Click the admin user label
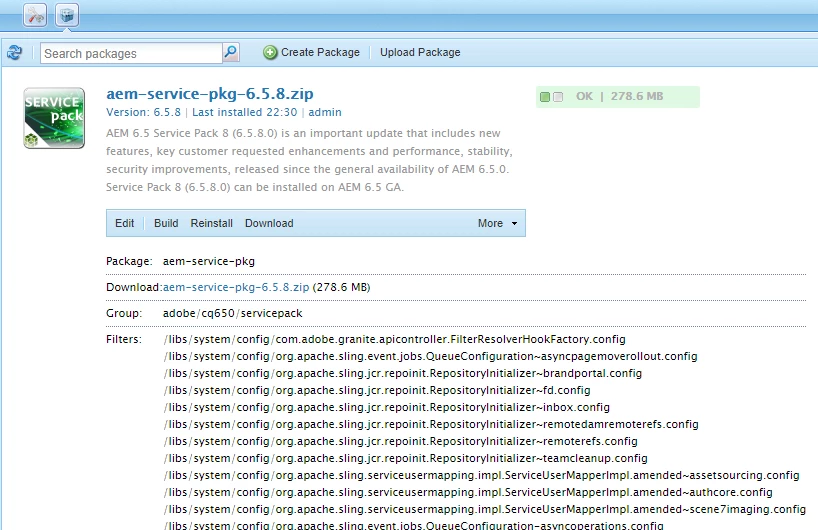 pos(325,112)
